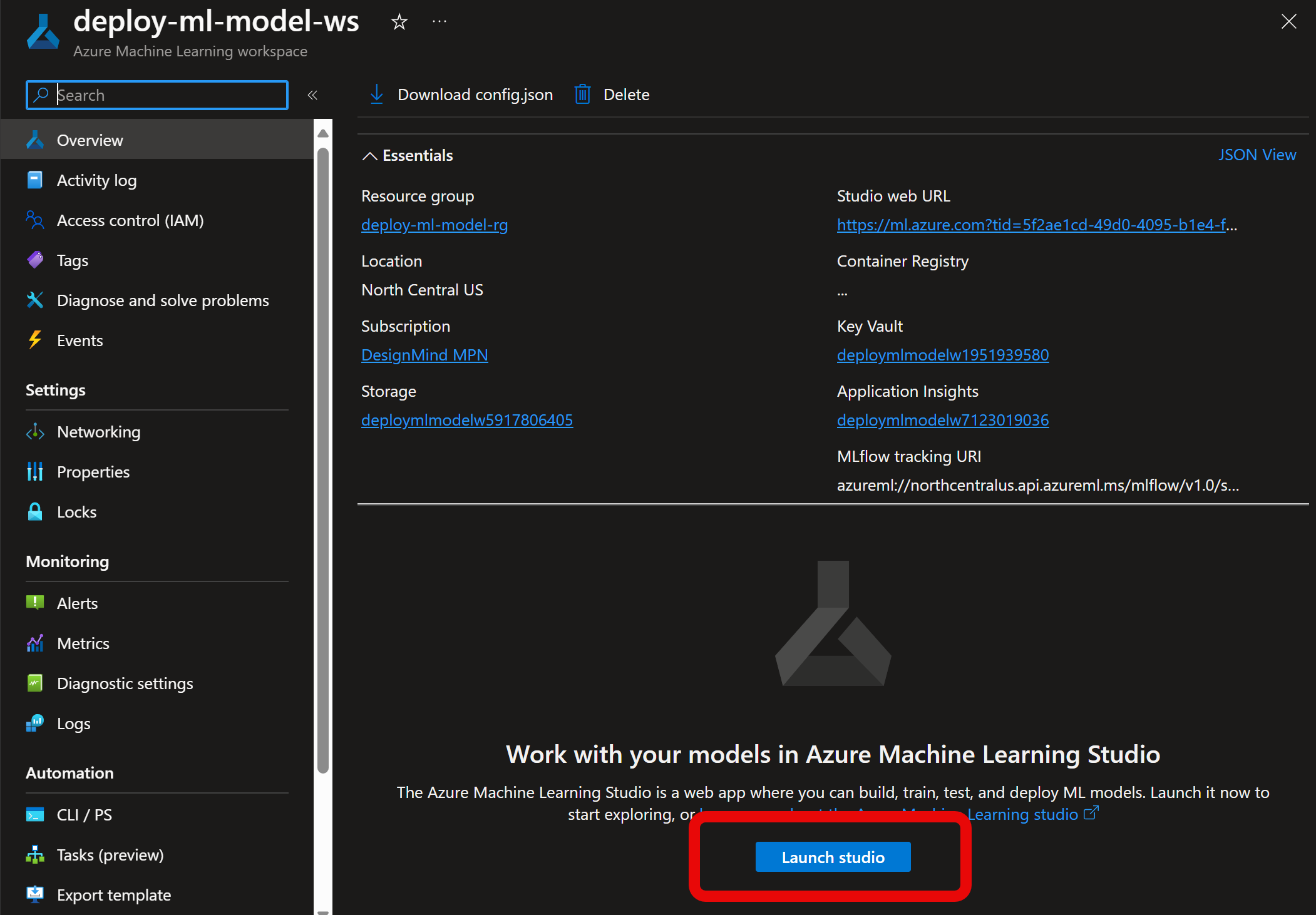Select the Networking icon under Settings
Image resolution: width=1316 pixels, height=915 pixels.
click(x=35, y=431)
